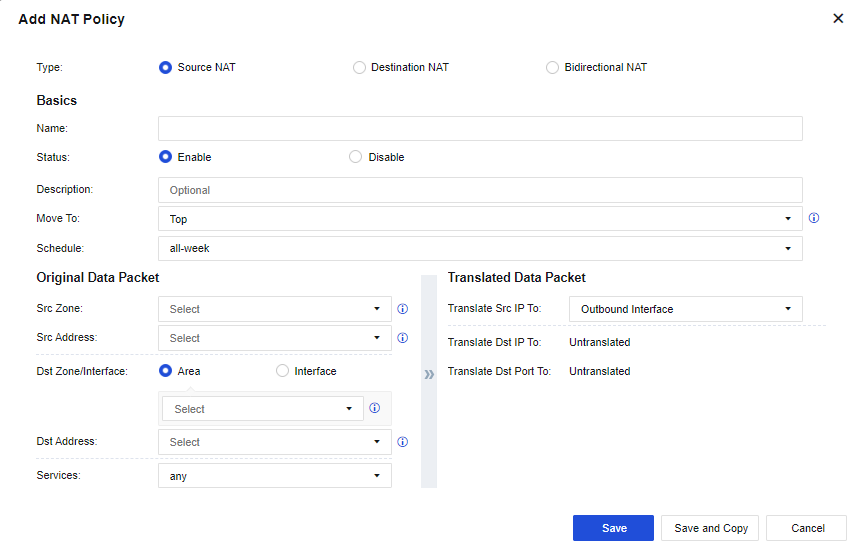Viewport: 858px width, 546px height.
Task: Open the Move To dropdown
Action: 480,219
